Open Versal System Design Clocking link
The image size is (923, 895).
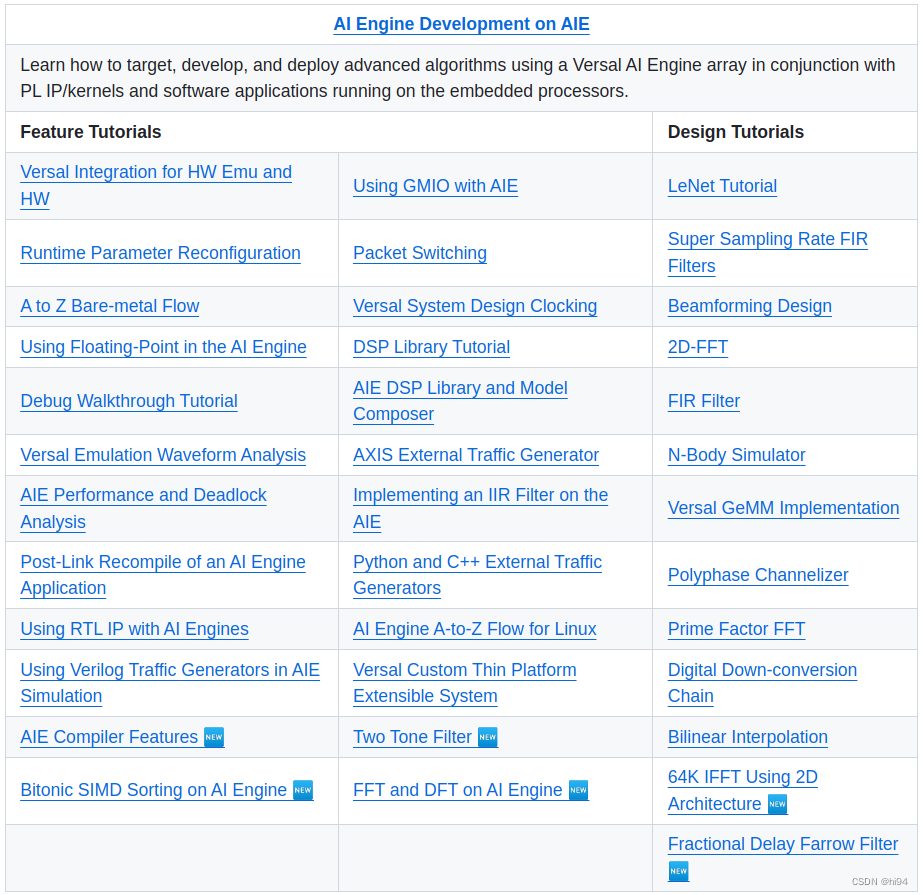(474, 306)
